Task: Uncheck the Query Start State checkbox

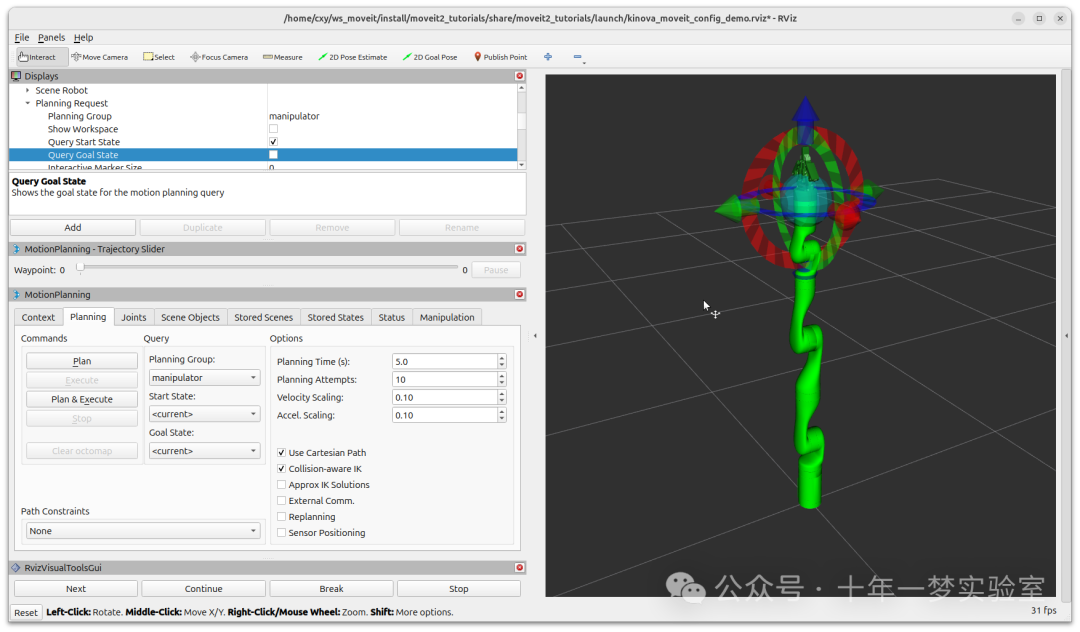Action: tap(273, 142)
